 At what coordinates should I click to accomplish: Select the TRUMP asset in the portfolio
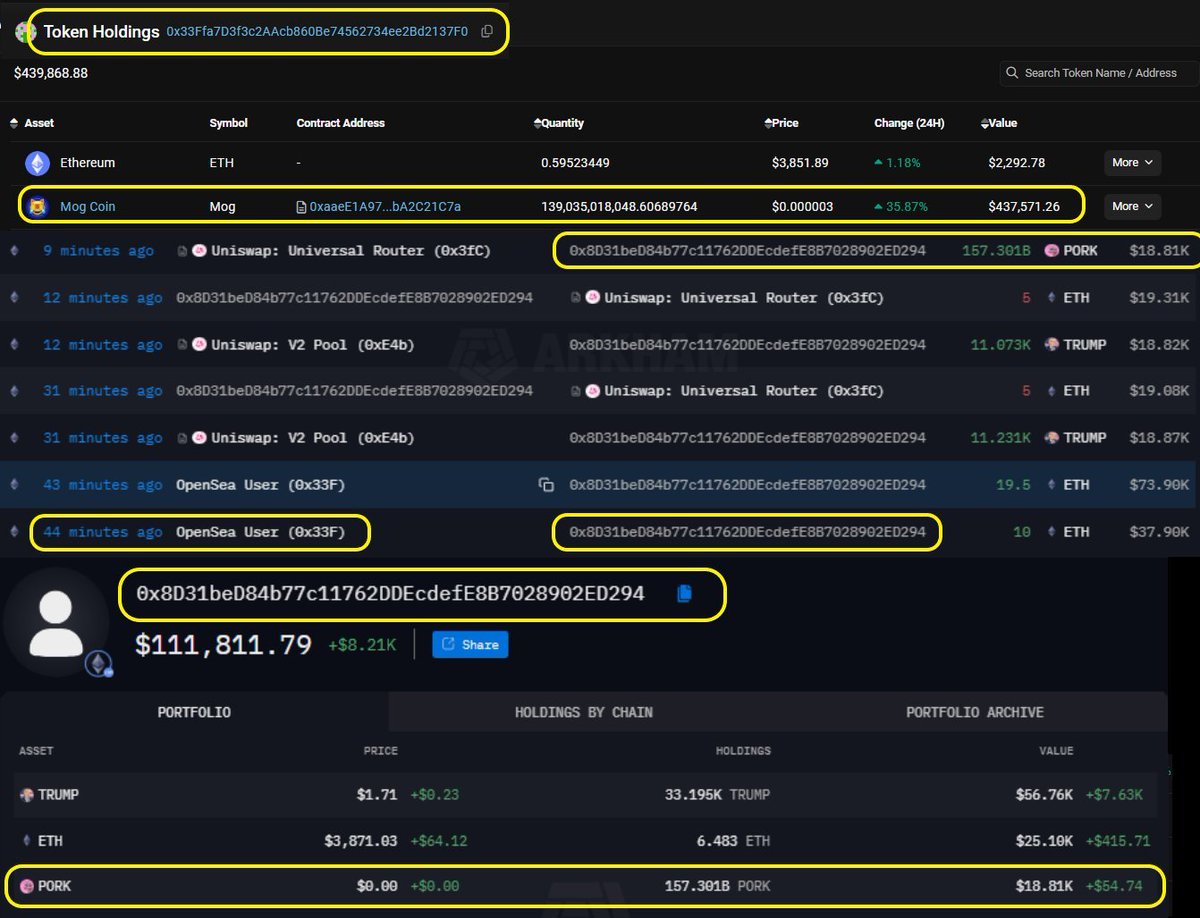point(58,795)
